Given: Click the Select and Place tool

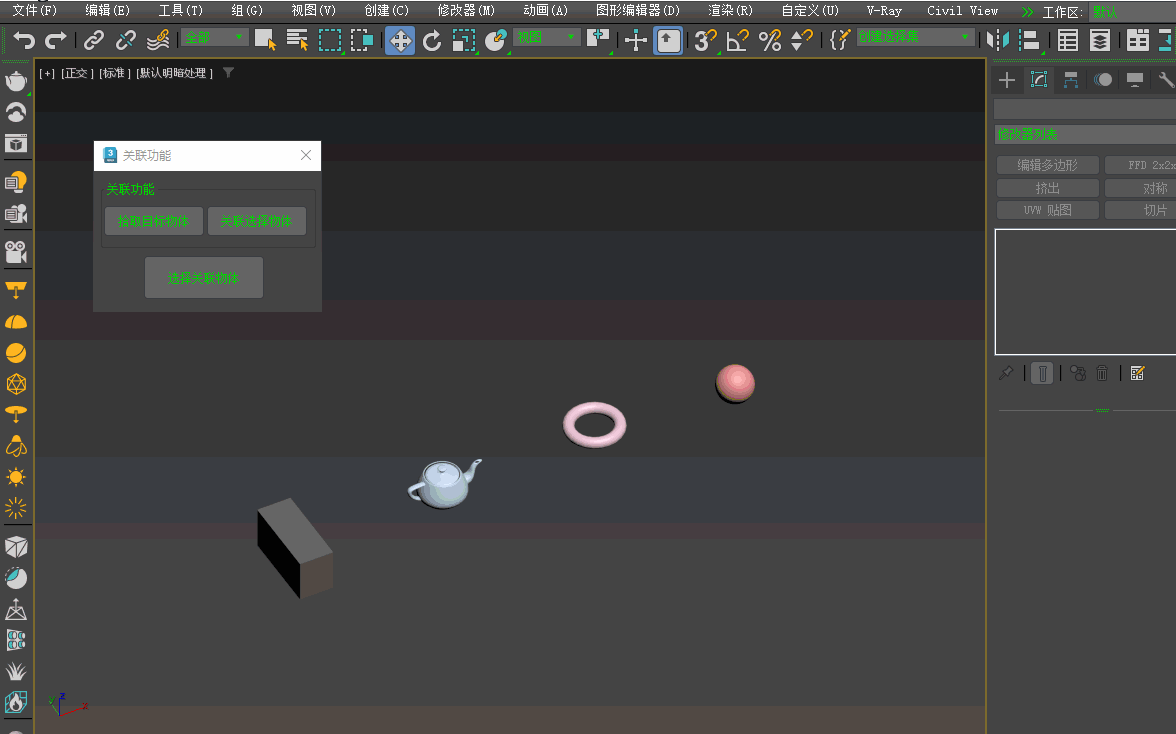Looking at the screenshot, I should coord(496,40).
